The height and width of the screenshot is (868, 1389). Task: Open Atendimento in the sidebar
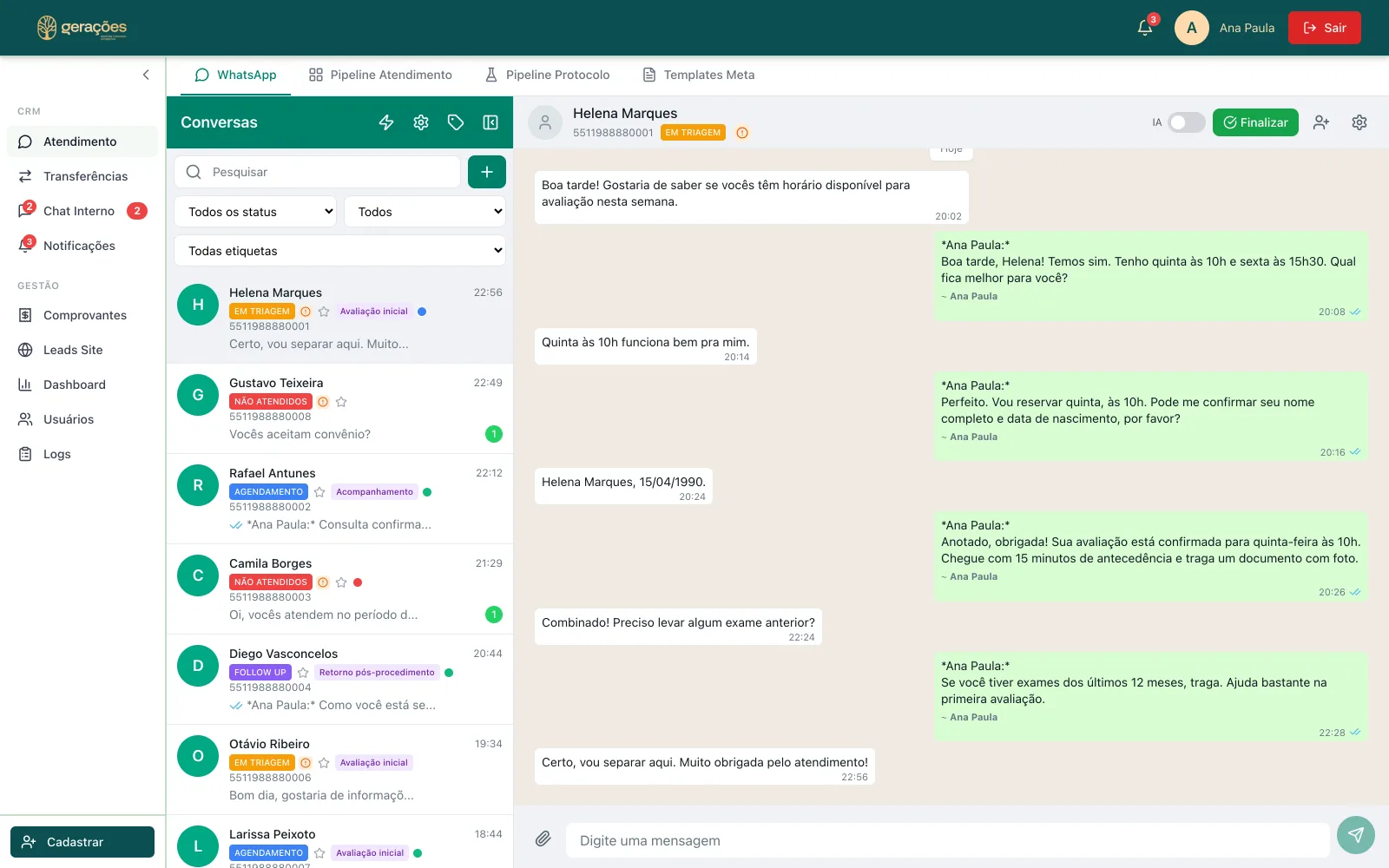coord(82,141)
